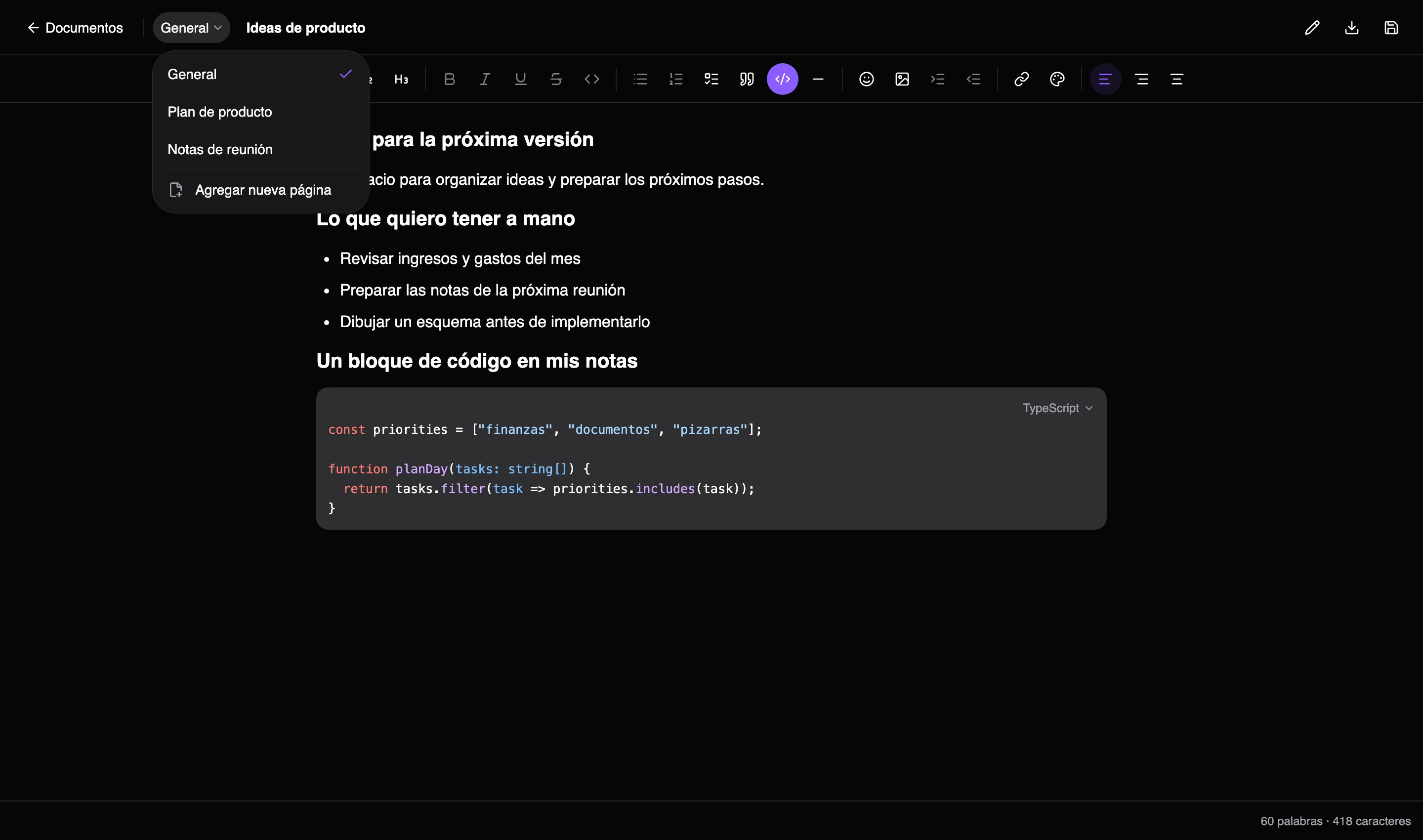
Task: Decrease indent of the line
Action: coord(973,79)
